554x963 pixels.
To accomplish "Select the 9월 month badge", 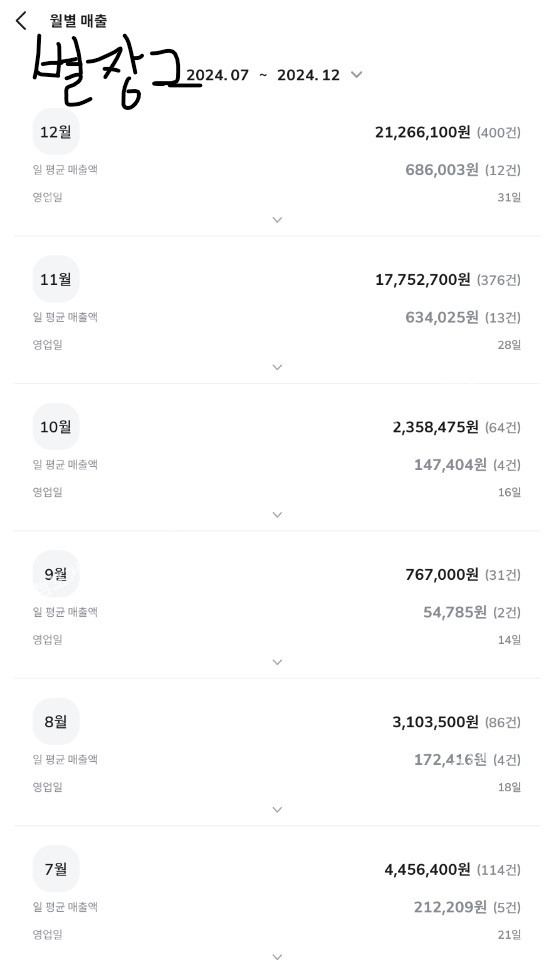I will pos(56,574).
